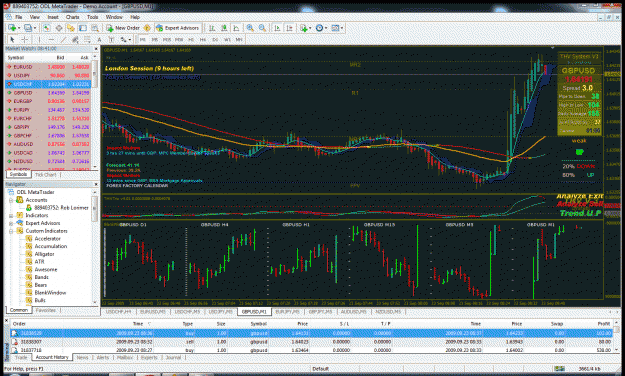625x376 pixels.
Task: Open the Charts menu
Action: (73, 17)
